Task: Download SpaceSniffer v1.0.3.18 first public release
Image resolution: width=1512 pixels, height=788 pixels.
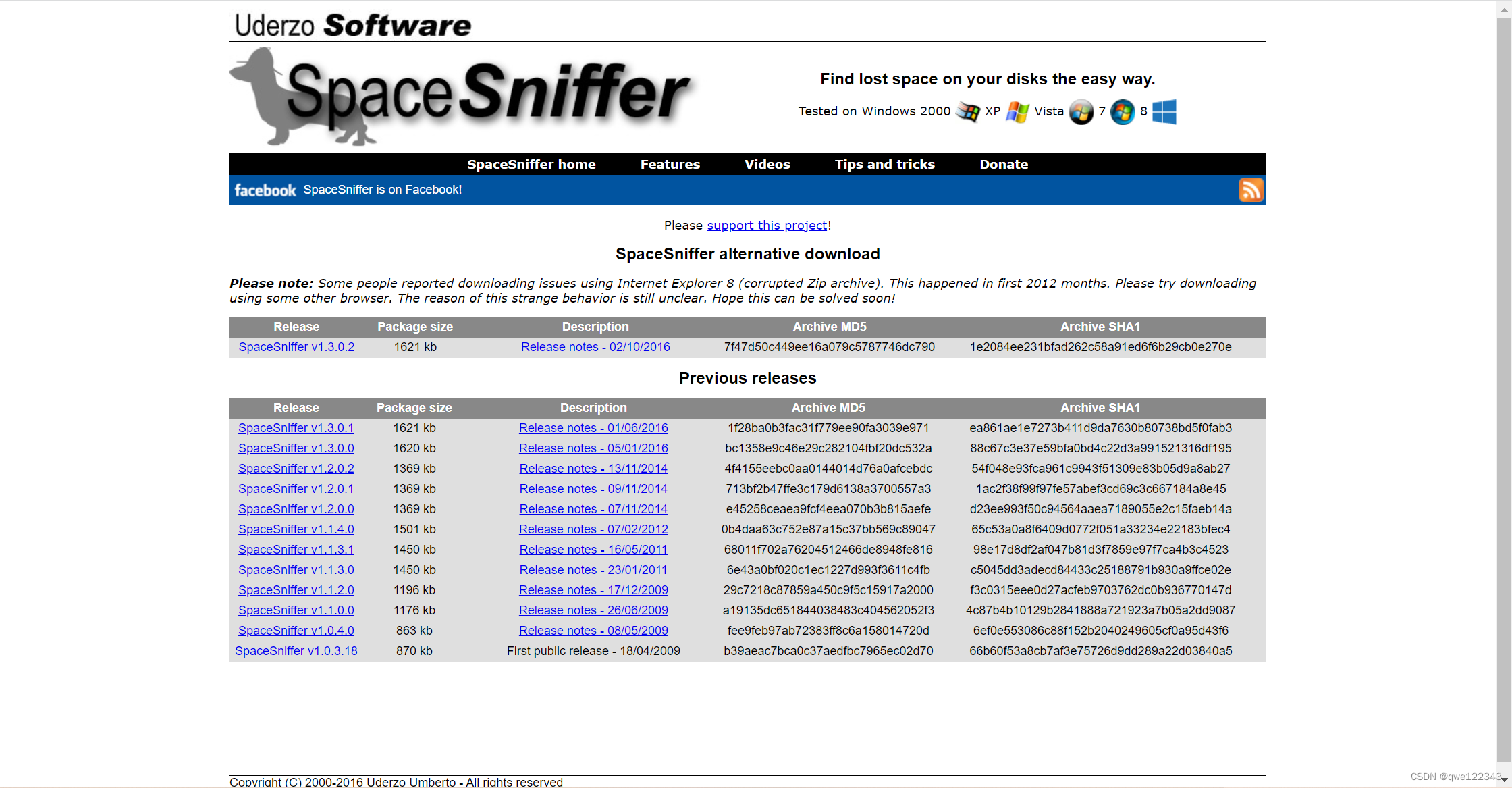Action: [296, 650]
